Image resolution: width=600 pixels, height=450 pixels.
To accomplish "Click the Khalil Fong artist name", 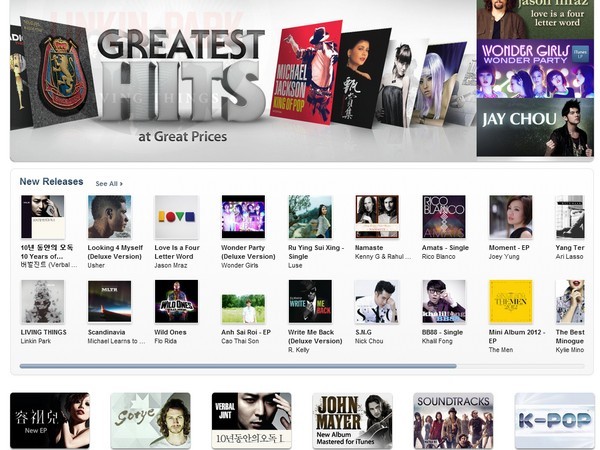I will 437,341.
